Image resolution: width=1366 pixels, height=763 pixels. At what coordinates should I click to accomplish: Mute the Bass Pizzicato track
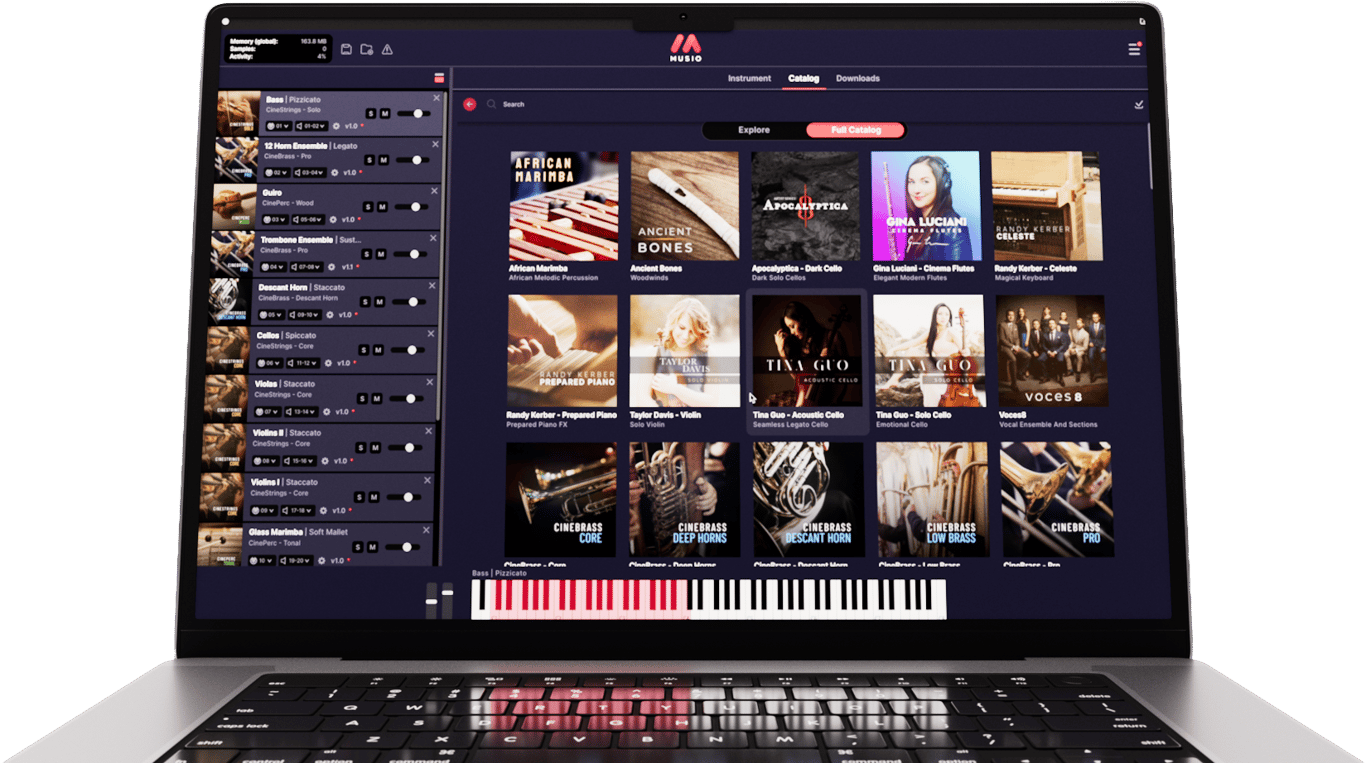click(x=384, y=114)
